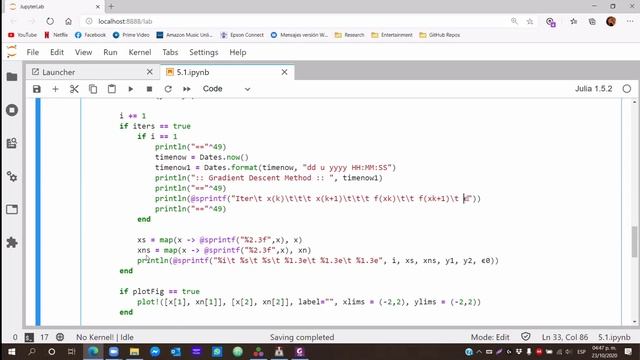640x360 pixels.
Task: Click the Mode: Edit status text
Action: (490, 337)
